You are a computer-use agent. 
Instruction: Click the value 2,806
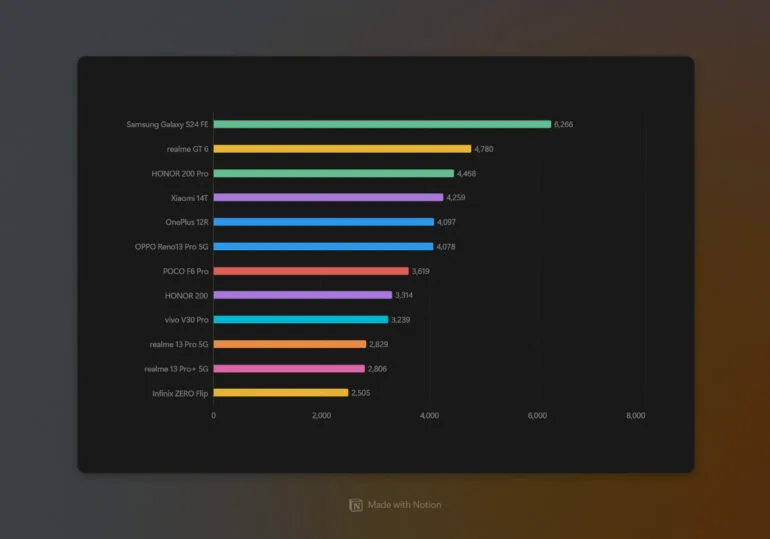tap(377, 369)
